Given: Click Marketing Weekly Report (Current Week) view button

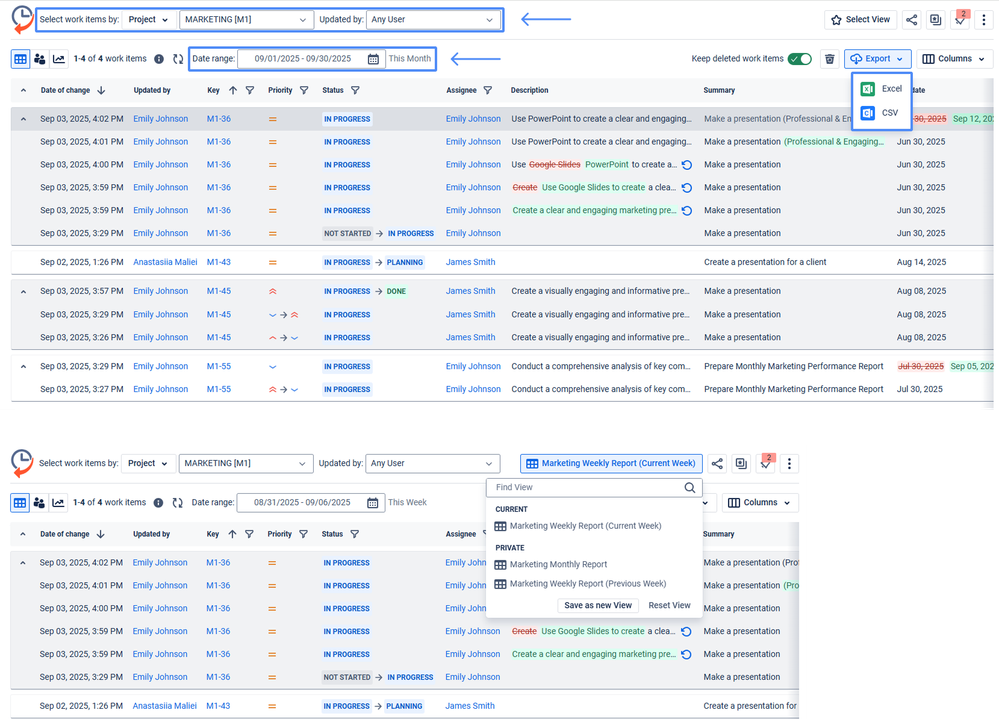Looking at the screenshot, I should pos(612,464).
